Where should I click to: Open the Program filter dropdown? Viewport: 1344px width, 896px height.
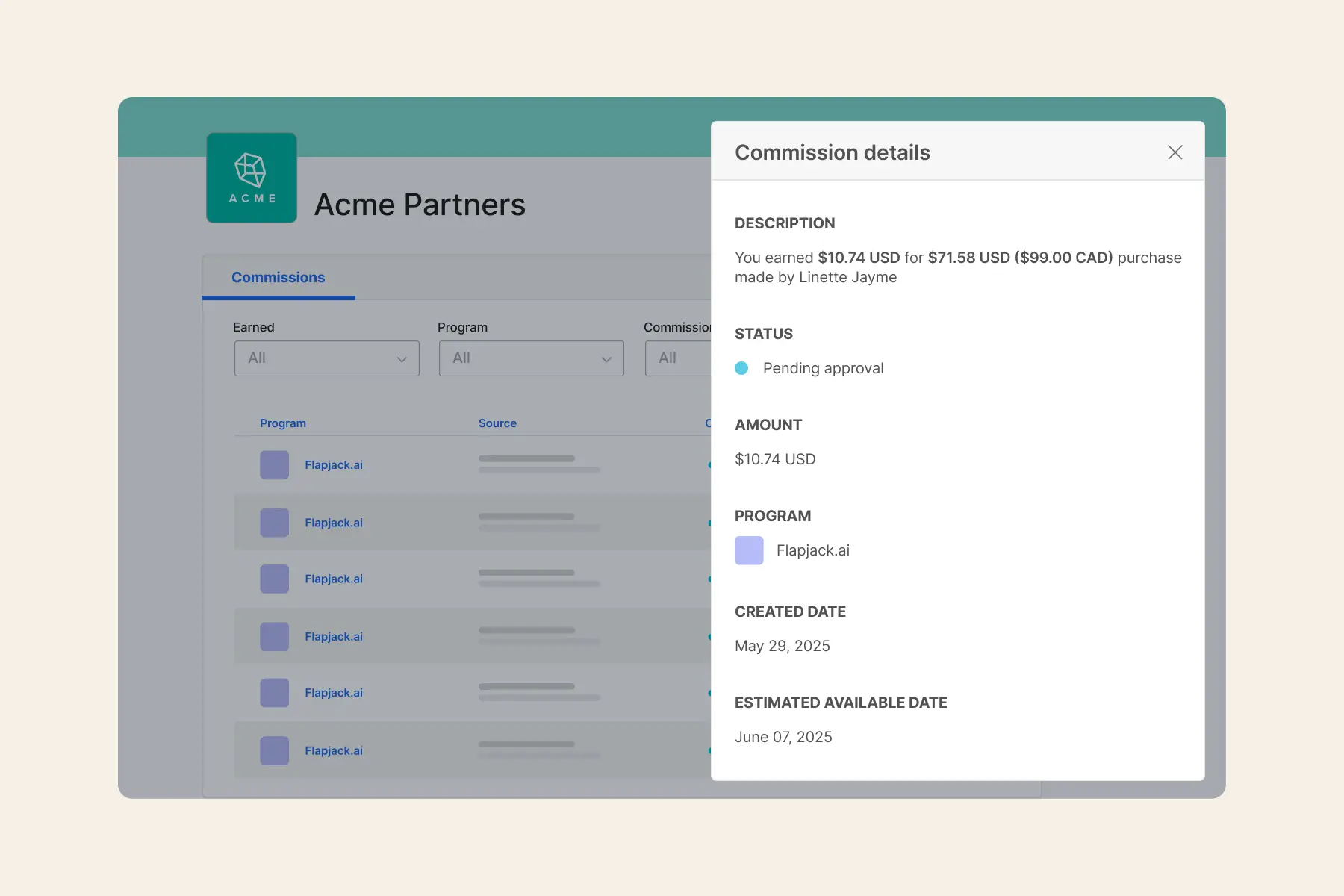[532, 358]
